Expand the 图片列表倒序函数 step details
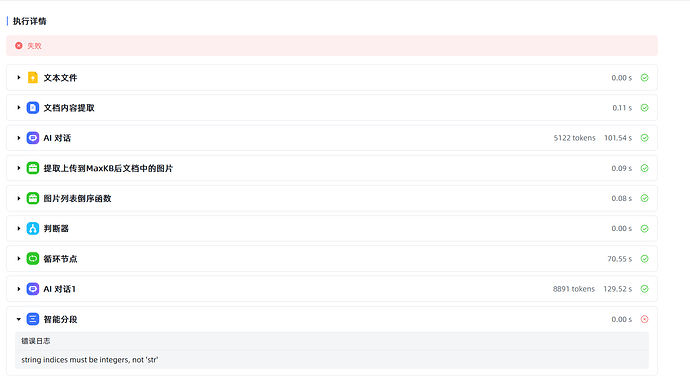The height and width of the screenshot is (387, 690). tap(18, 198)
